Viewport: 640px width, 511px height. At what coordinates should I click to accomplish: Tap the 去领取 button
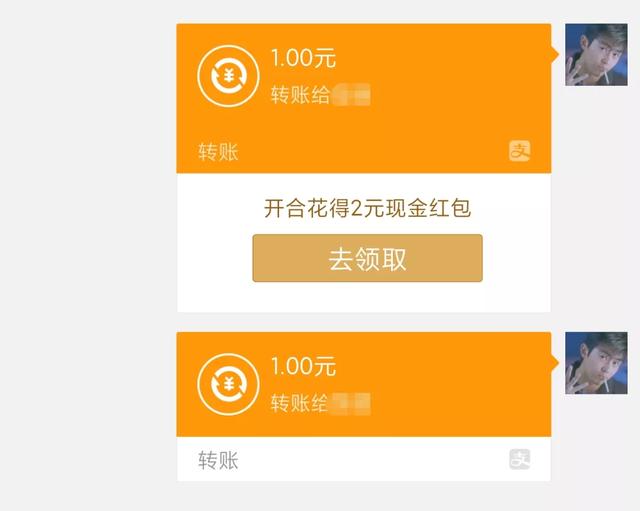tap(367, 258)
